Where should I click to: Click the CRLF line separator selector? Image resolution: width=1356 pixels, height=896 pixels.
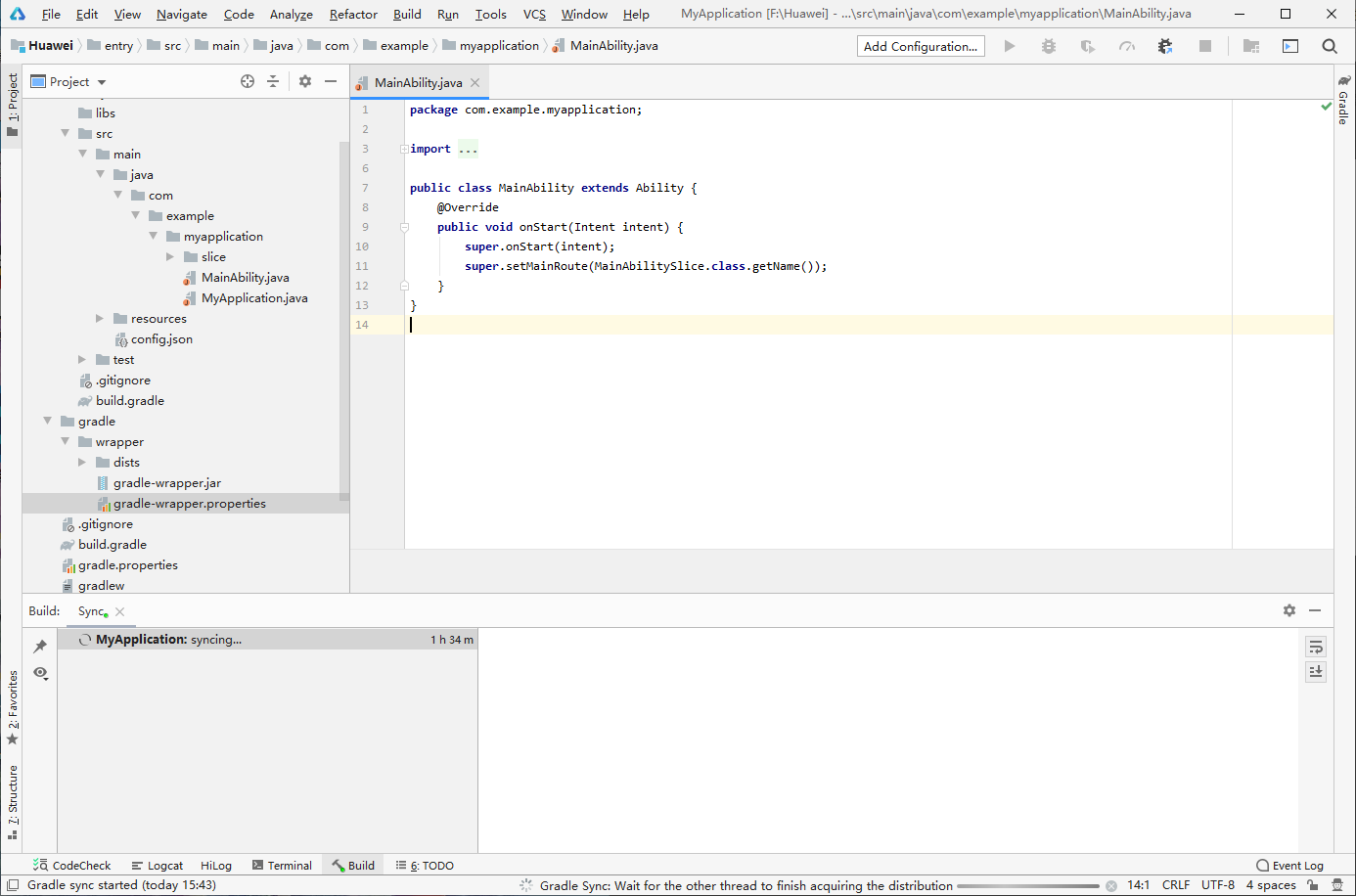1176,885
